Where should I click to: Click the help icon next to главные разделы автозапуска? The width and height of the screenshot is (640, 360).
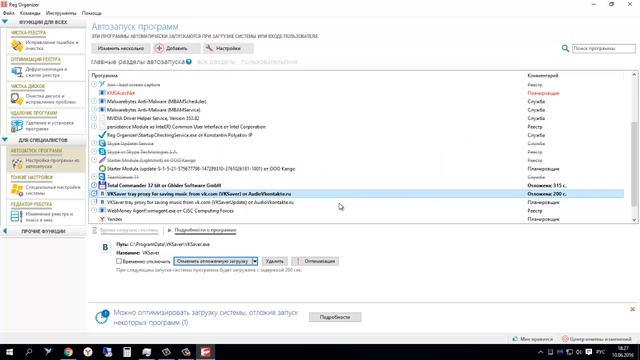click(189, 62)
